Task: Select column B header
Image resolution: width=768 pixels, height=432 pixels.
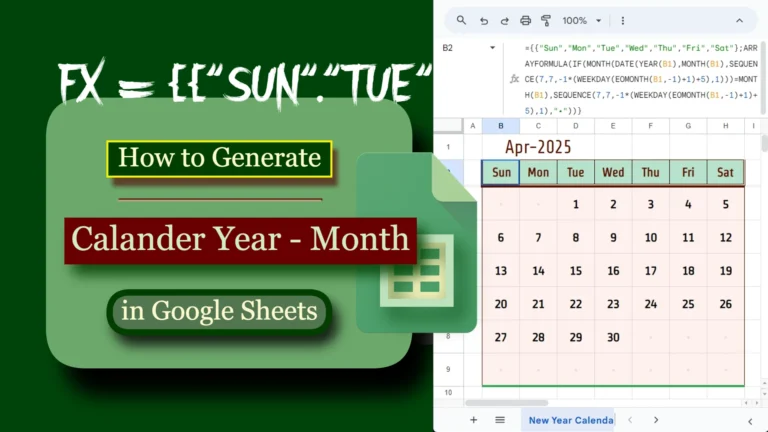Action: 501,126
